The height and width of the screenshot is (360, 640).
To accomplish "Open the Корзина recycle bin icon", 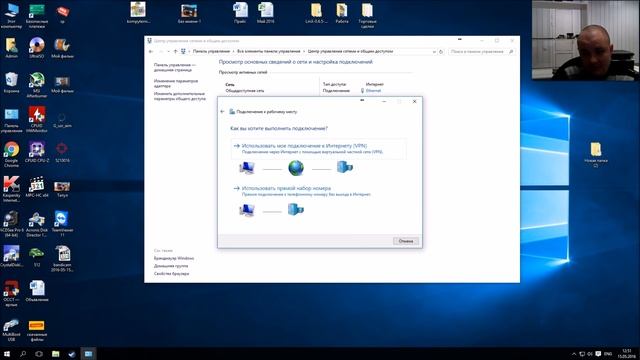I will pos(11,83).
